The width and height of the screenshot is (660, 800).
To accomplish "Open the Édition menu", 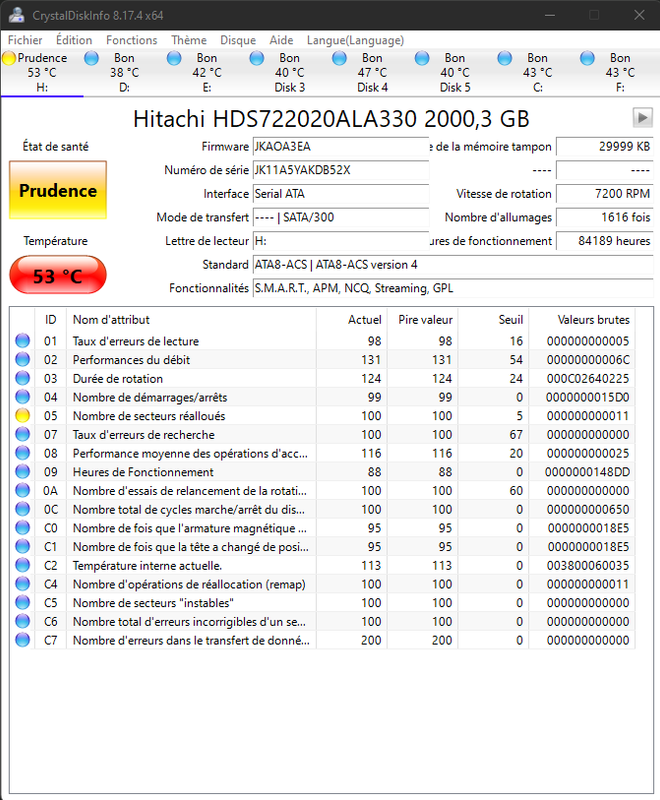I will click(x=74, y=40).
